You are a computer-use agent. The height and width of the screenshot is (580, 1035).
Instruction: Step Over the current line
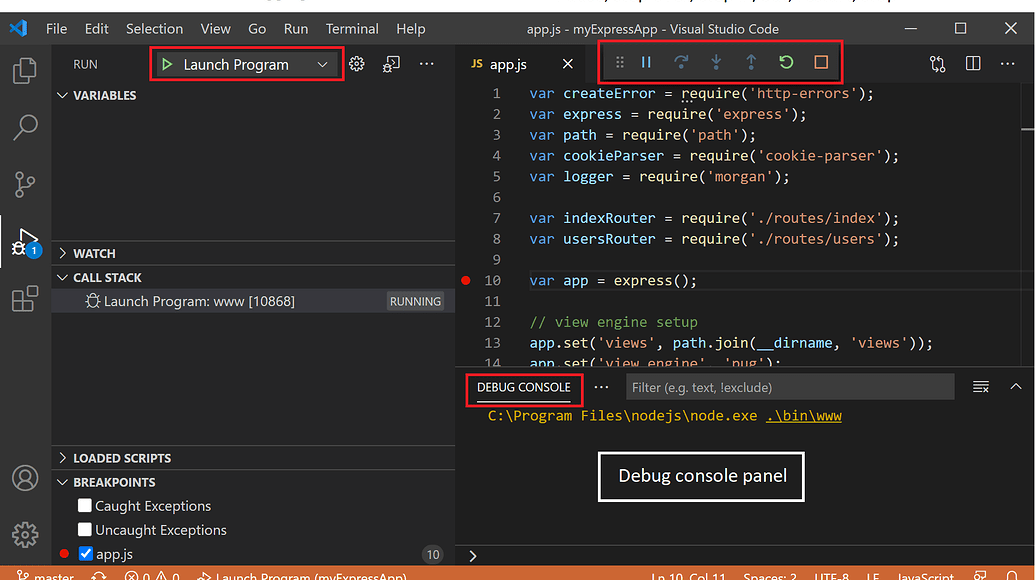pyautogui.click(x=679, y=61)
